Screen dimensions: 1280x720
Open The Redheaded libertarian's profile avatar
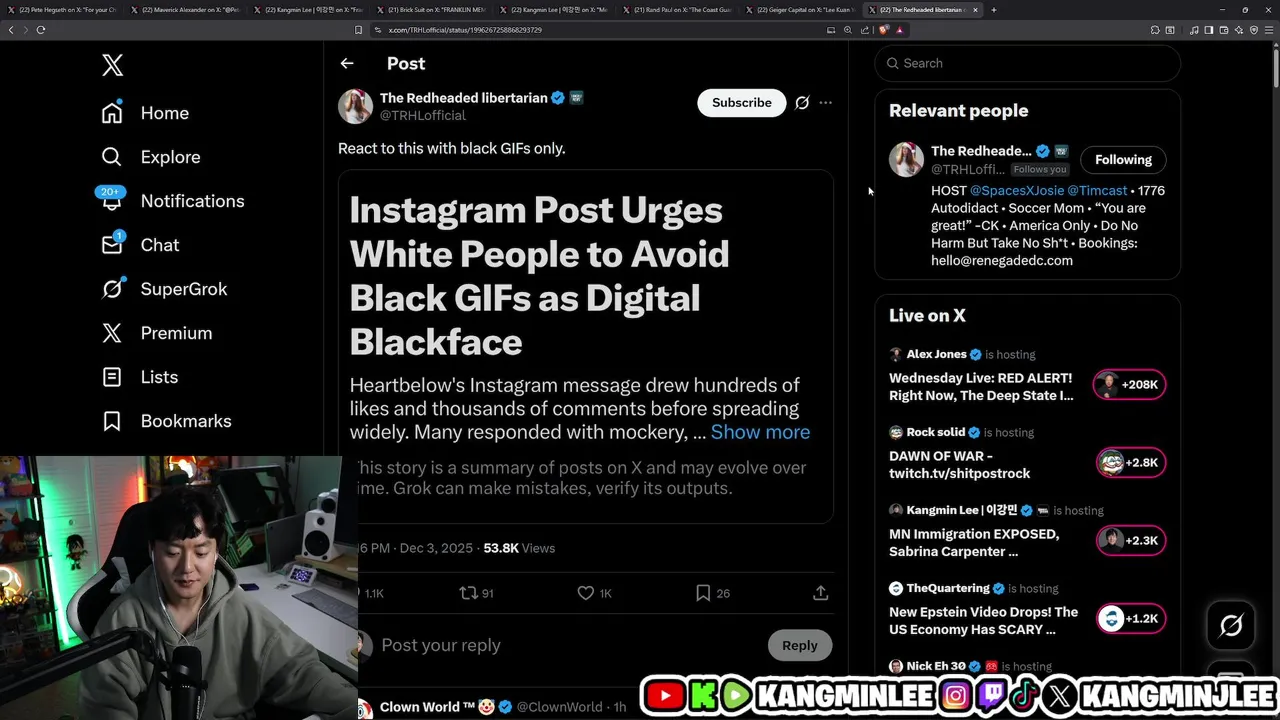click(x=355, y=106)
